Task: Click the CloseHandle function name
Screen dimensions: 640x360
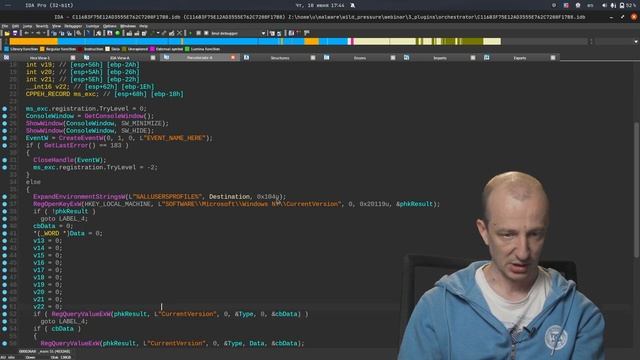Action: coord(53,160)
